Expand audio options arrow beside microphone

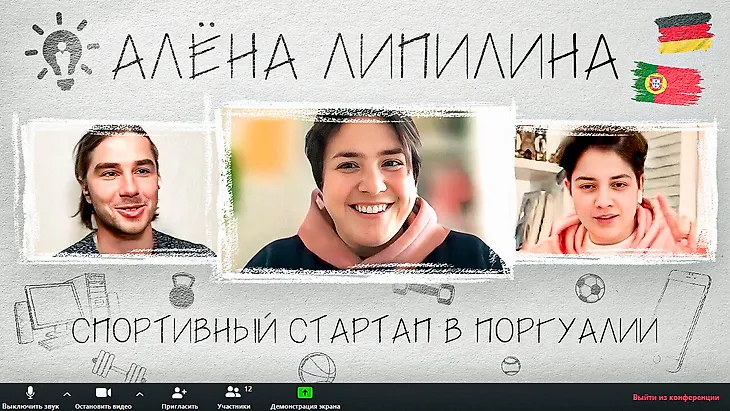67,394
